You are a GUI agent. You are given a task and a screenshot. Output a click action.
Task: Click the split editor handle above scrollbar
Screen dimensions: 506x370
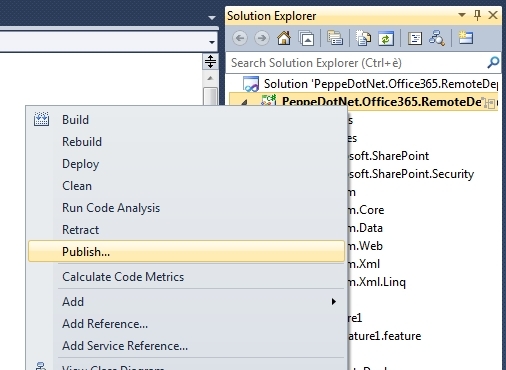click(x=210, y=62)
